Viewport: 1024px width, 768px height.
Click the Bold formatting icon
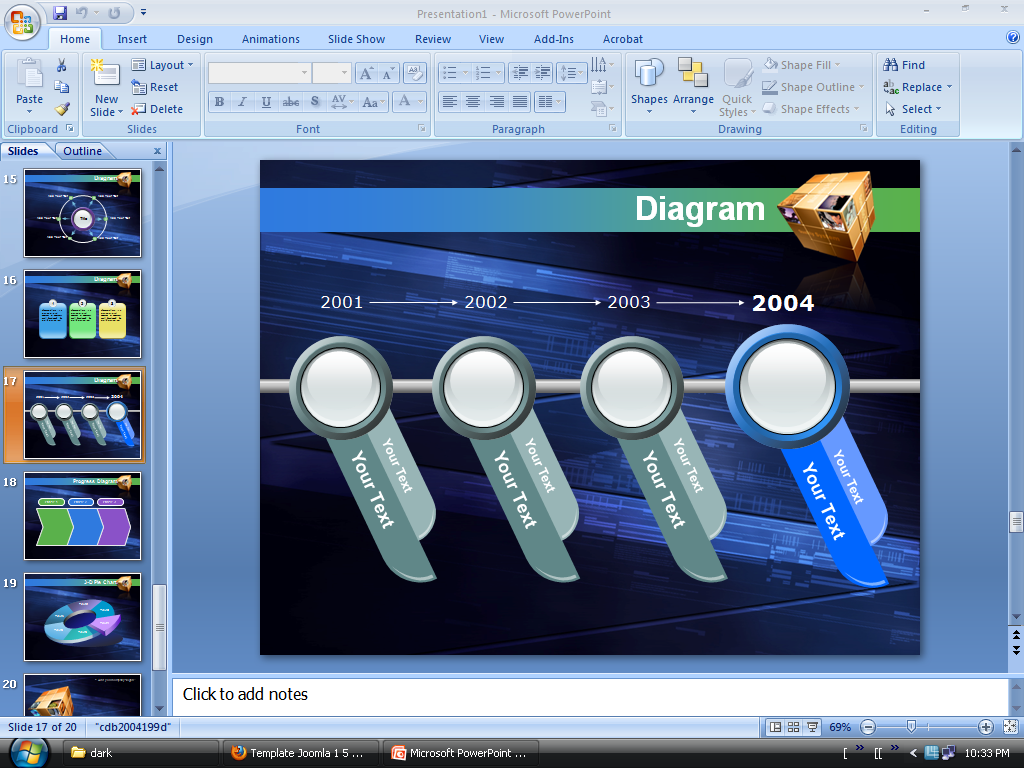(x=218, y=102)
